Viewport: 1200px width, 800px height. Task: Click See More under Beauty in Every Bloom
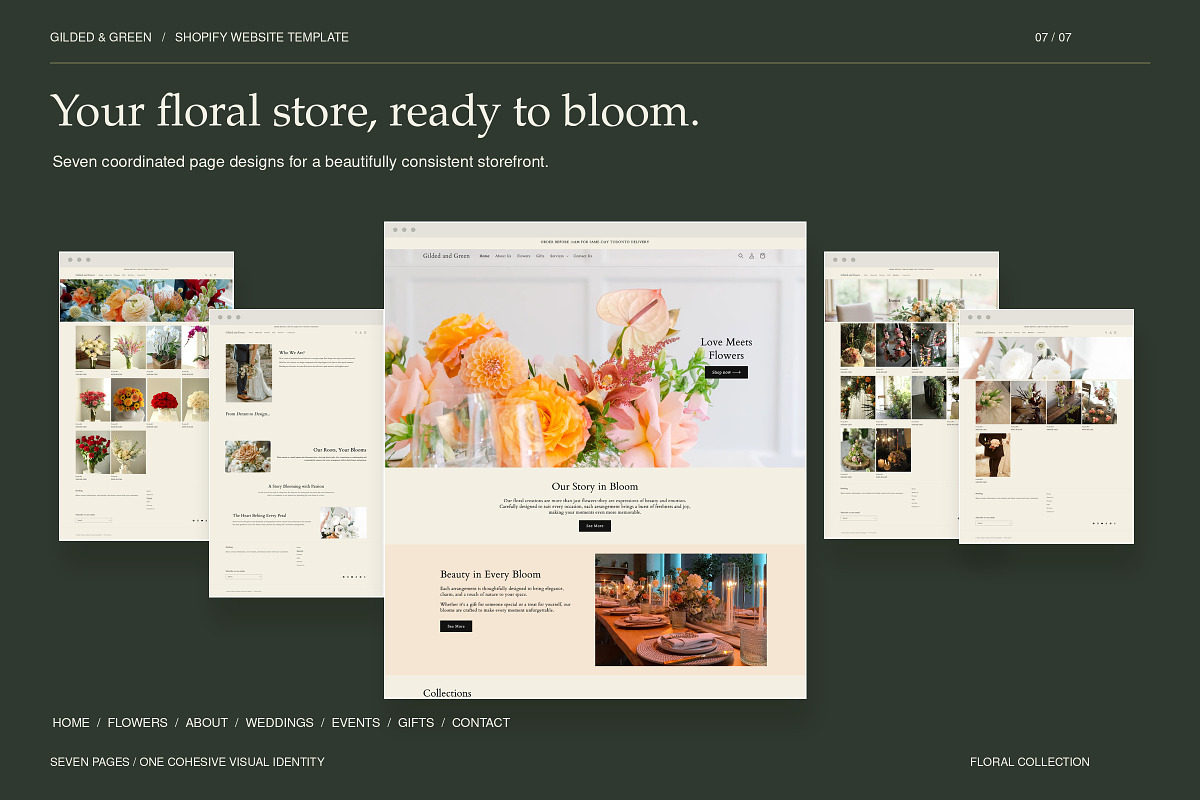456,626
